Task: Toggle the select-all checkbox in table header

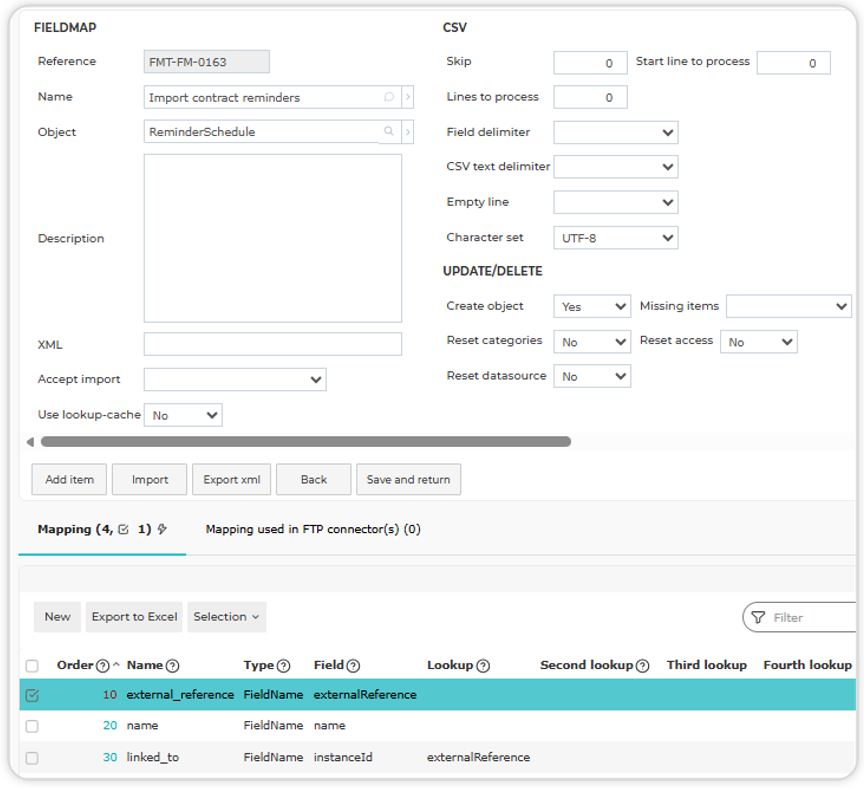Action: (x=32, y=666)
